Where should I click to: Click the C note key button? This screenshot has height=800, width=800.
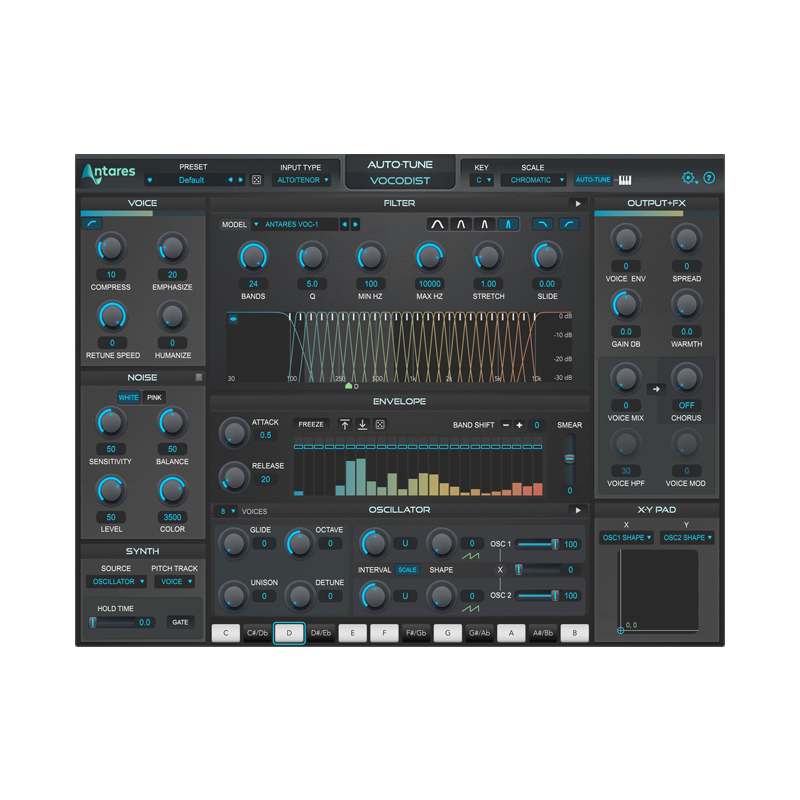tap(226, 633)
